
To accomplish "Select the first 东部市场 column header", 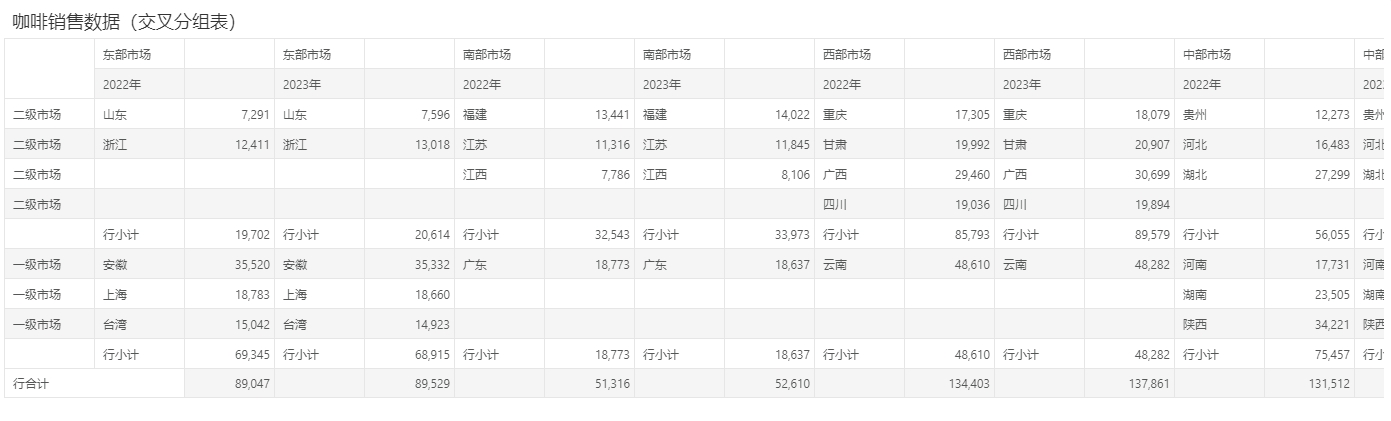I will coord(140,54).
